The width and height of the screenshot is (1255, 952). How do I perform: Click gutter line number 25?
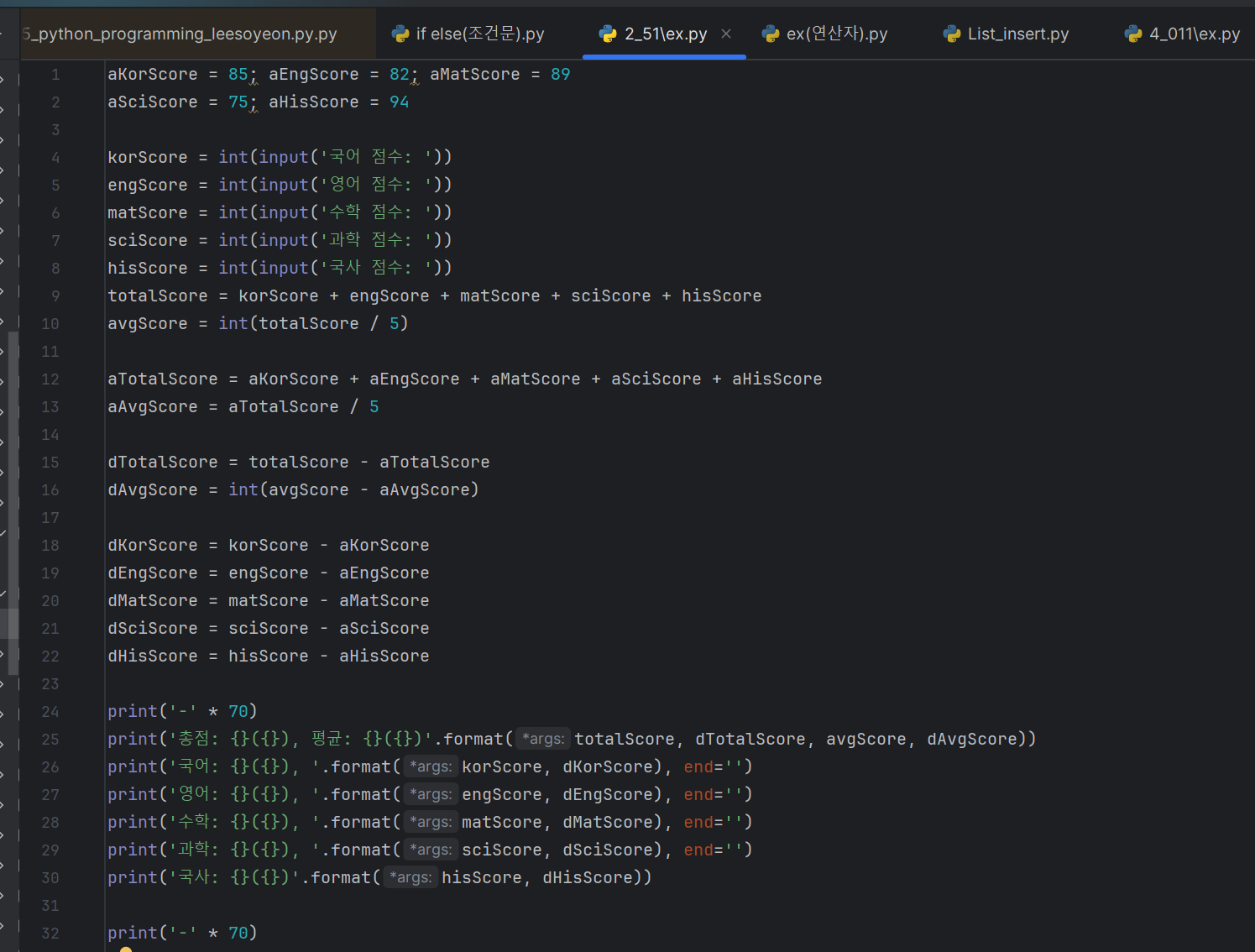(50, 739)
